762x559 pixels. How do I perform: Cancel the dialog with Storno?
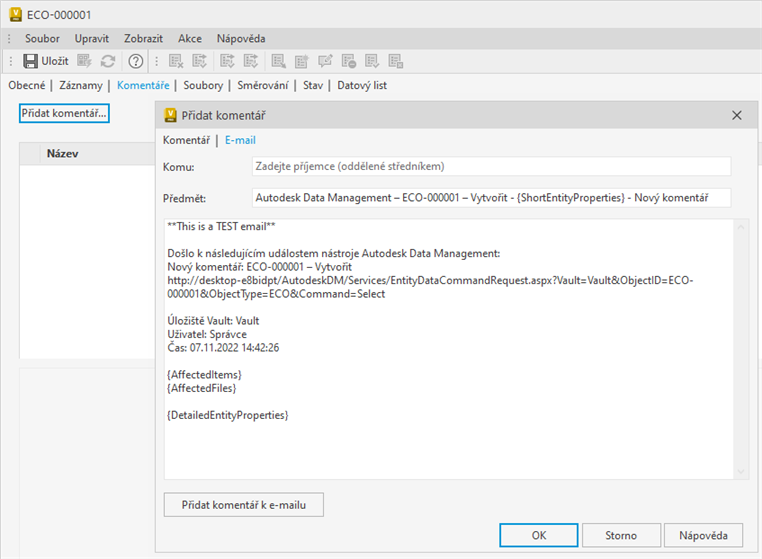click(x=621, y=535)
